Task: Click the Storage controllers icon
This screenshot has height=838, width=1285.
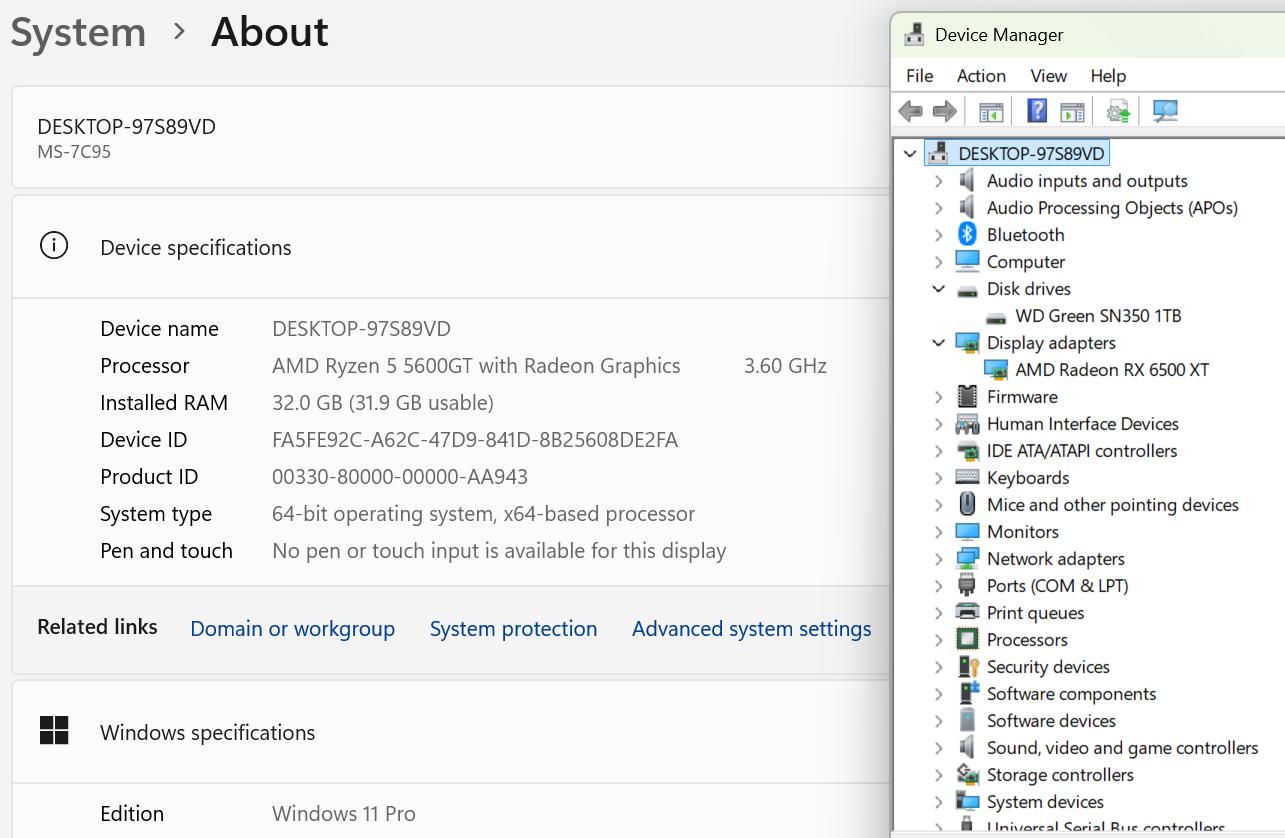Action: coord(967,774)
